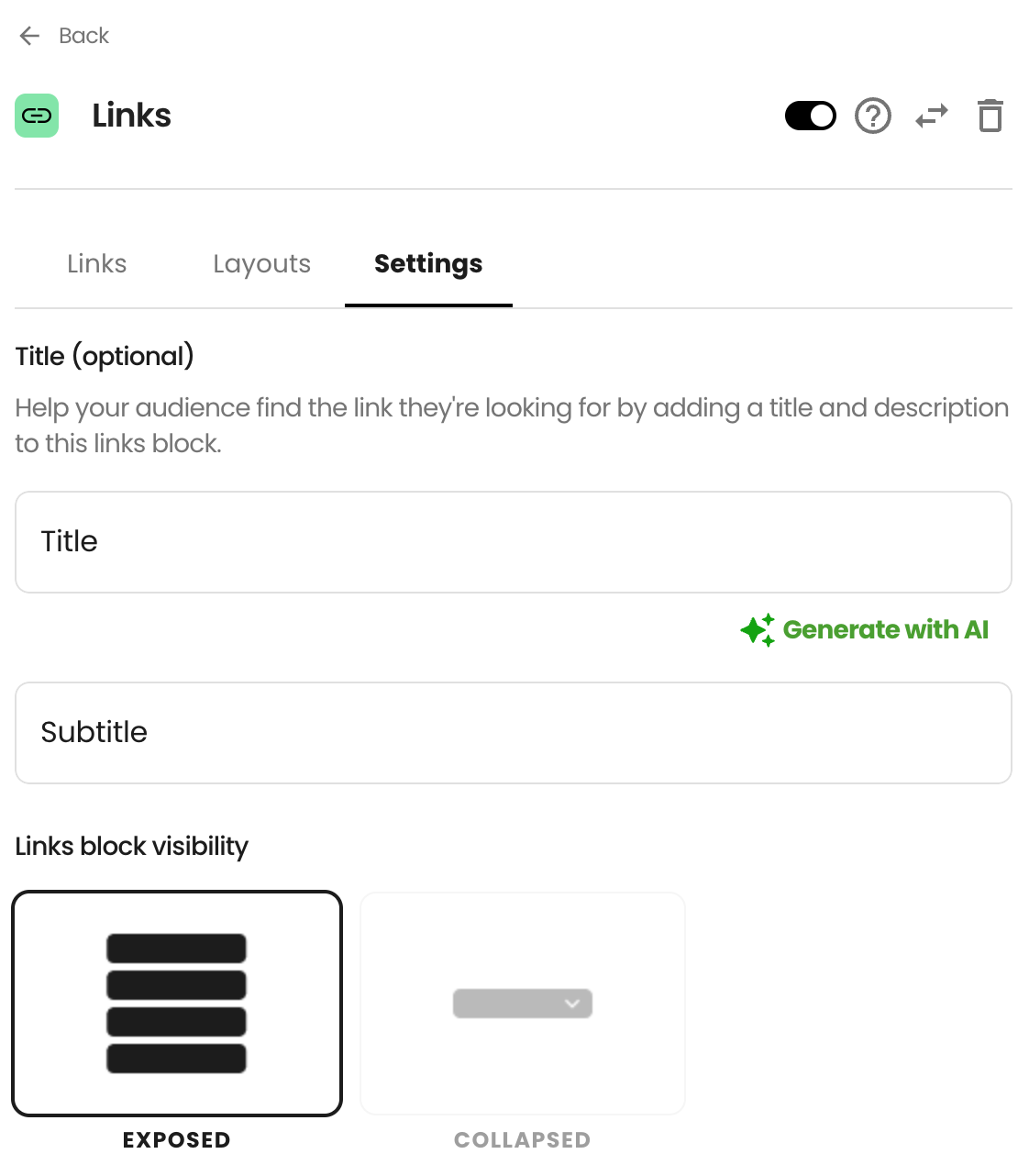1029x1176 pixels.
Task: Click the COLLAPSED label text
Action: pyautogui.click(x=523, y=1140)
